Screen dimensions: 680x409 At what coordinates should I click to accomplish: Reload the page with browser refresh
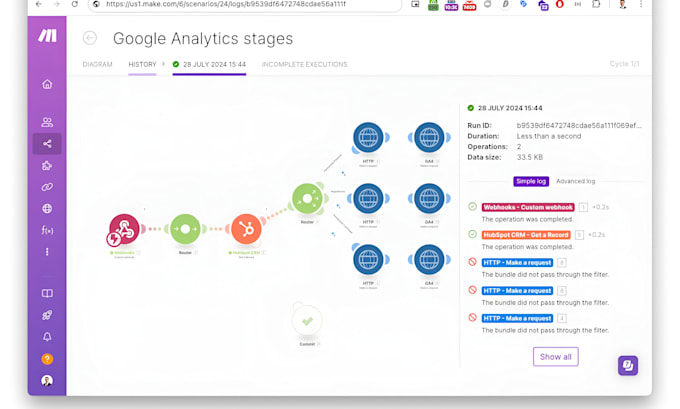coord(75,4)
